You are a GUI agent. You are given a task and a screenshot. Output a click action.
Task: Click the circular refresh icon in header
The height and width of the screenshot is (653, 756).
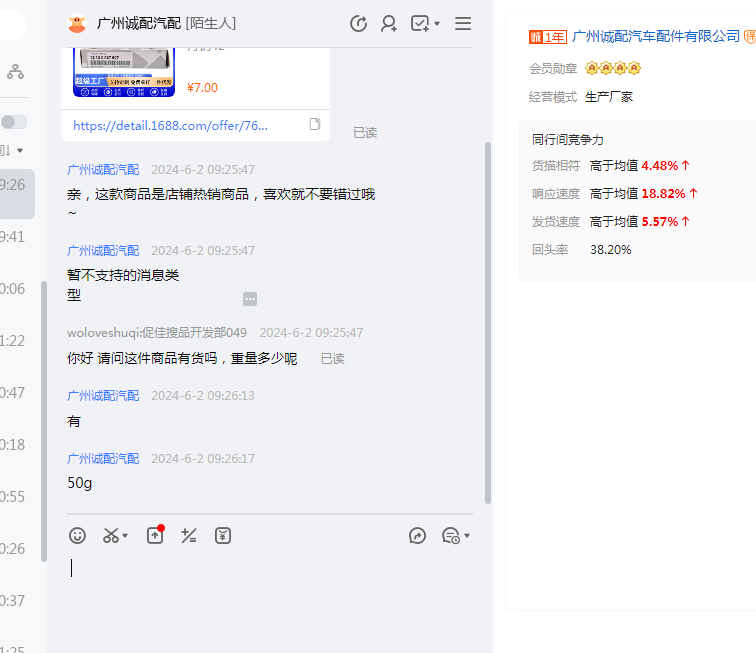pyautogui.click(x=358, y=24)
